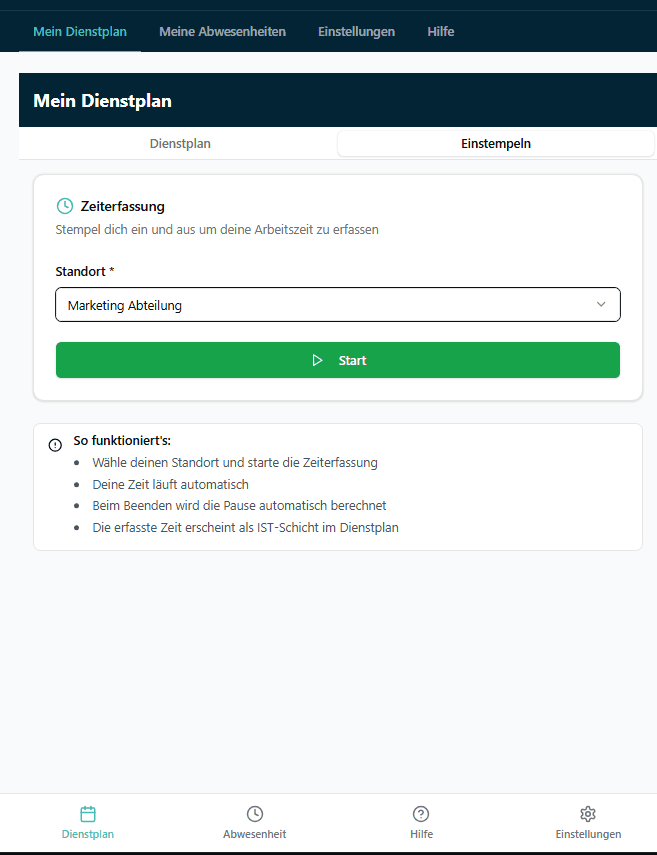Click the Marketing Abteilung selection field
Image resolution: width=657 pixels, height=855 pixels.
click(x=337, y=304)
